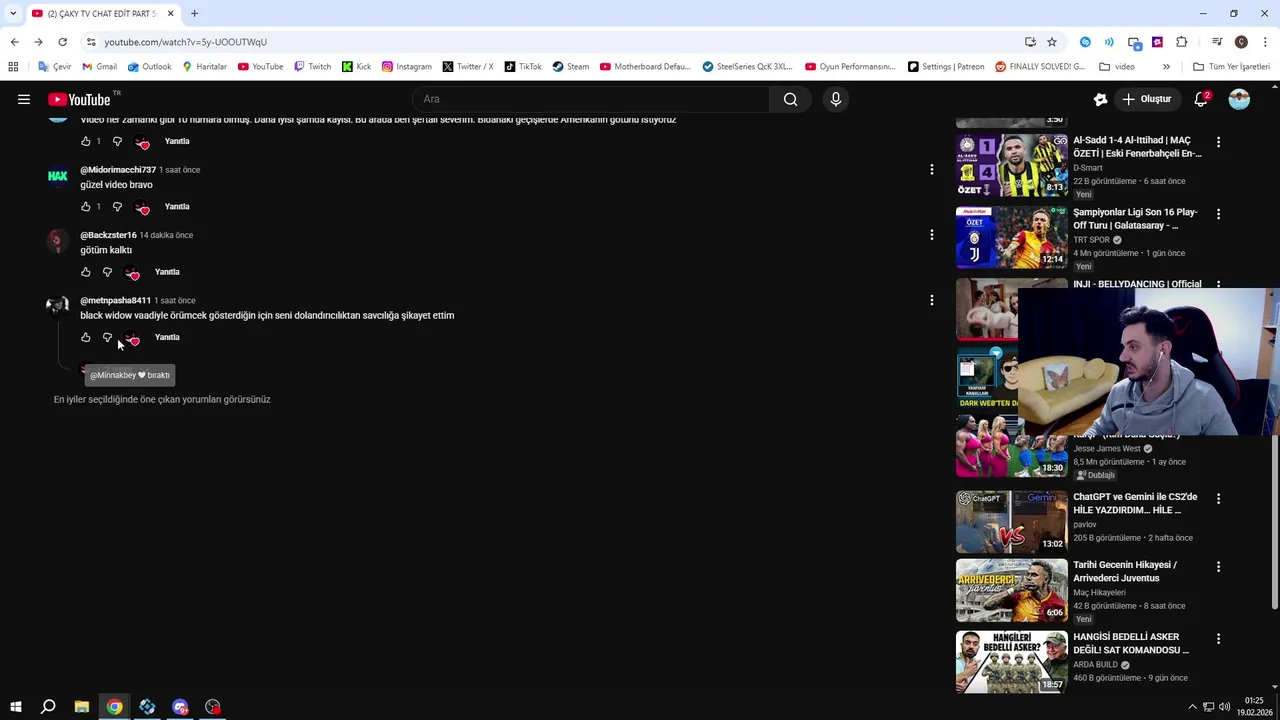Dislike the comment by @Midorimacchi737

click(117, 207)
